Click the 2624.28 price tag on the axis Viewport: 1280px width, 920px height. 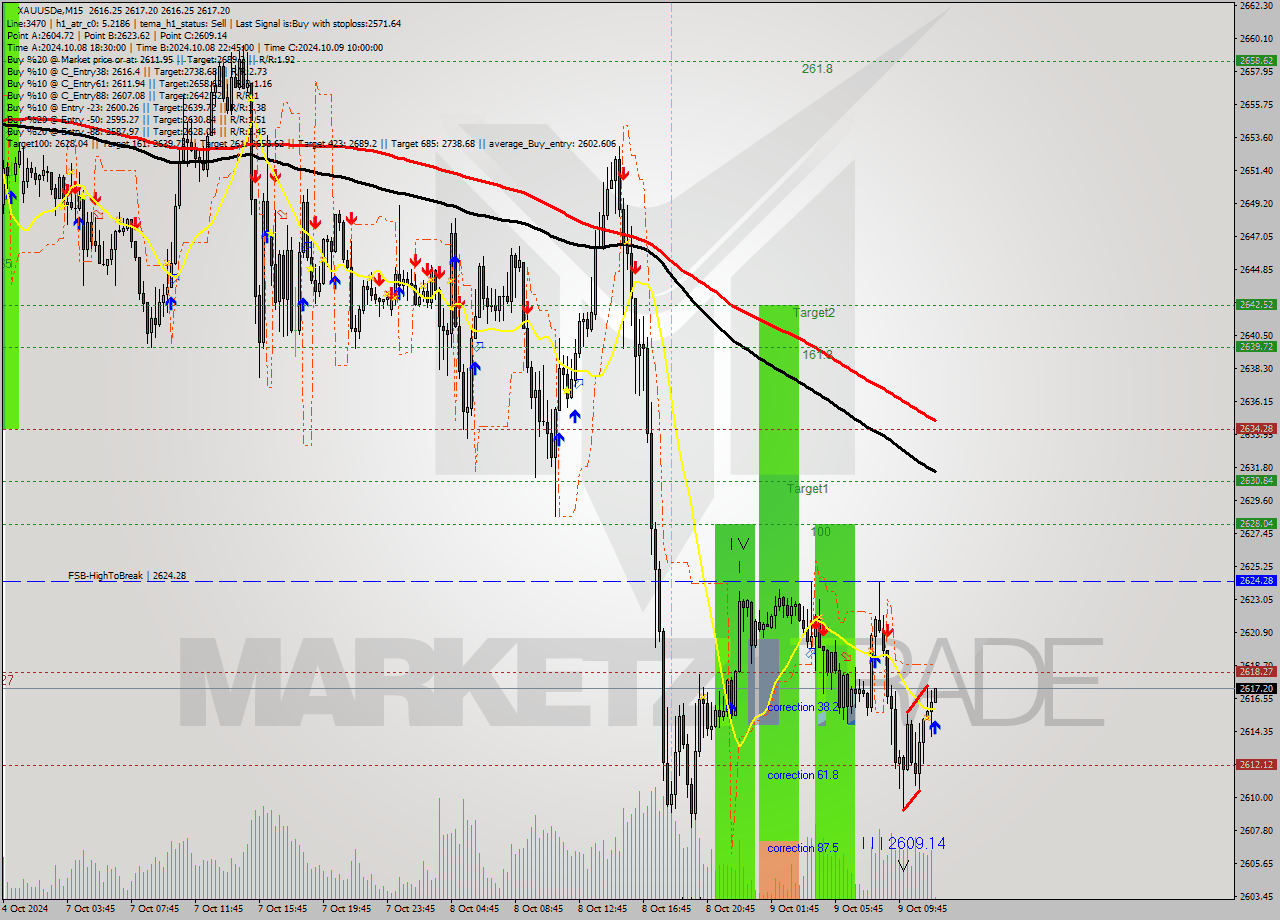(1256, 580)
